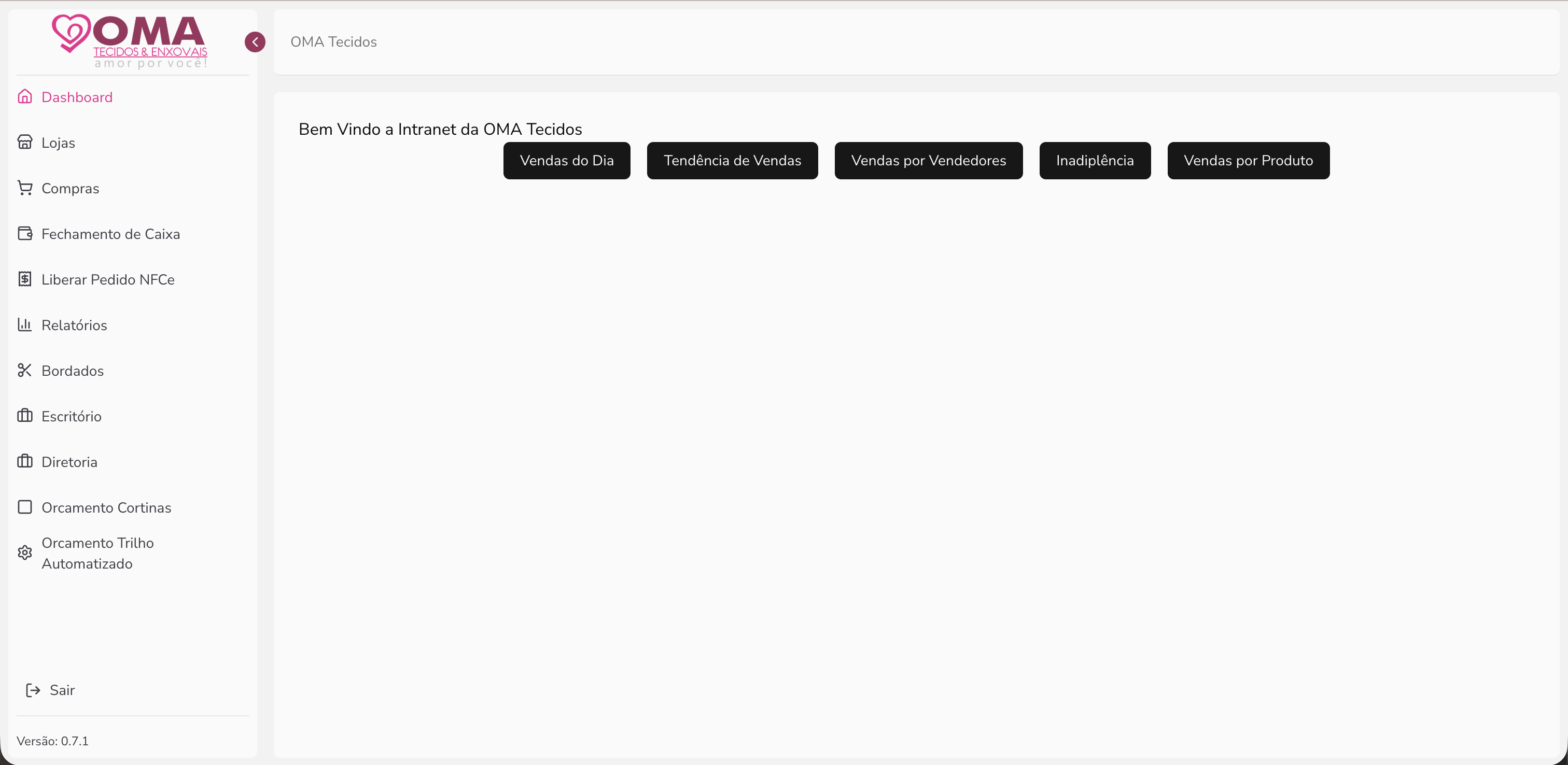Click the Bem Vindo a Intranet heading
The height and width of the screenshot is (765, 1568).
[x=440, y=129]
